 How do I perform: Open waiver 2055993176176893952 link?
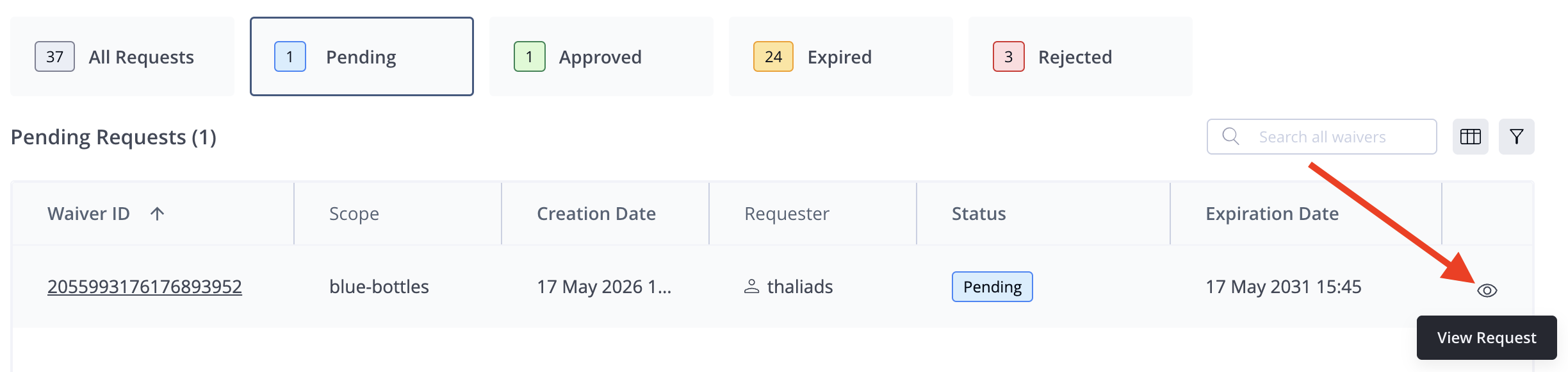(x=145, y=287)
